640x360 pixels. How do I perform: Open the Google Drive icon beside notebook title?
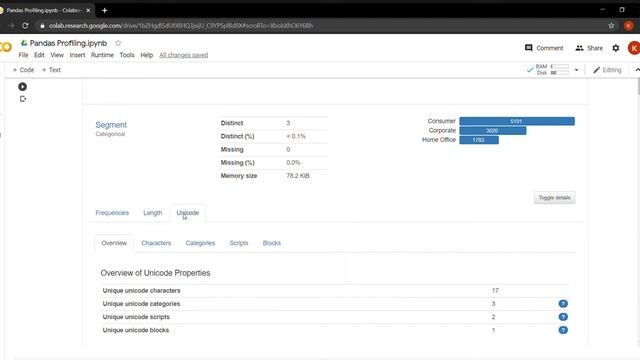(x=24, y=43)
